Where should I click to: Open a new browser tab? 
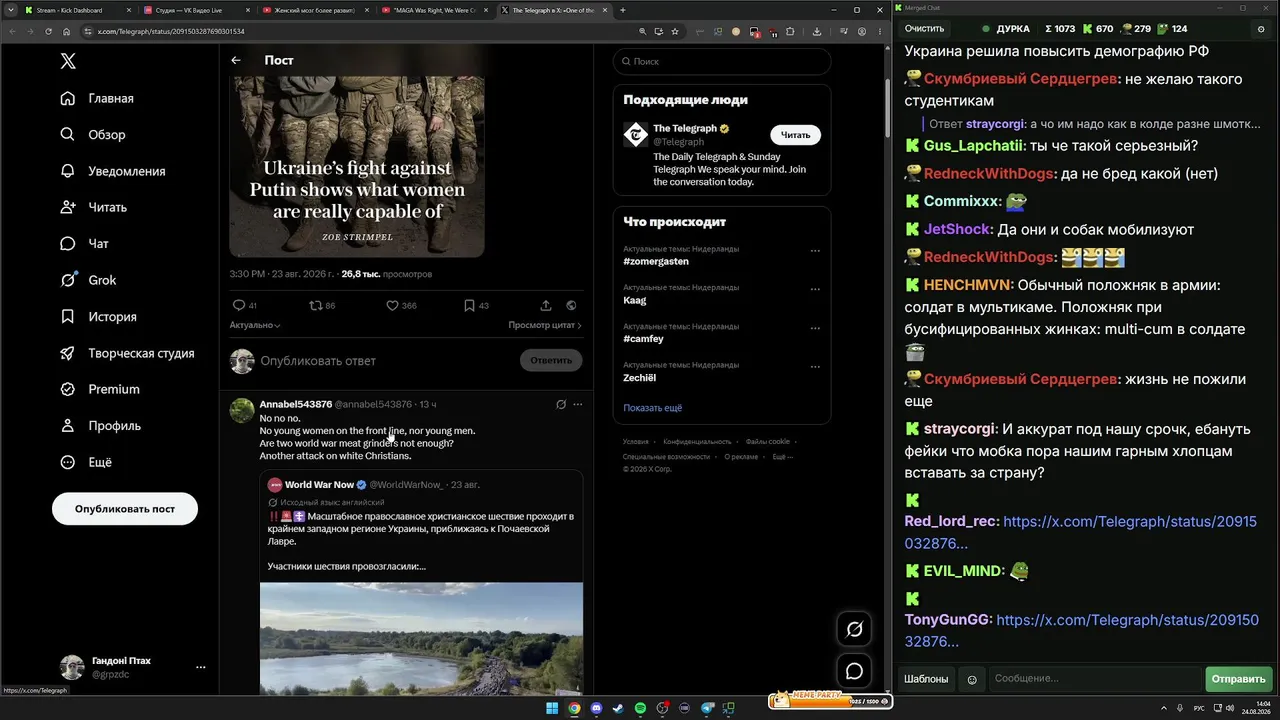pyautogui.click(x=623, y=10)
